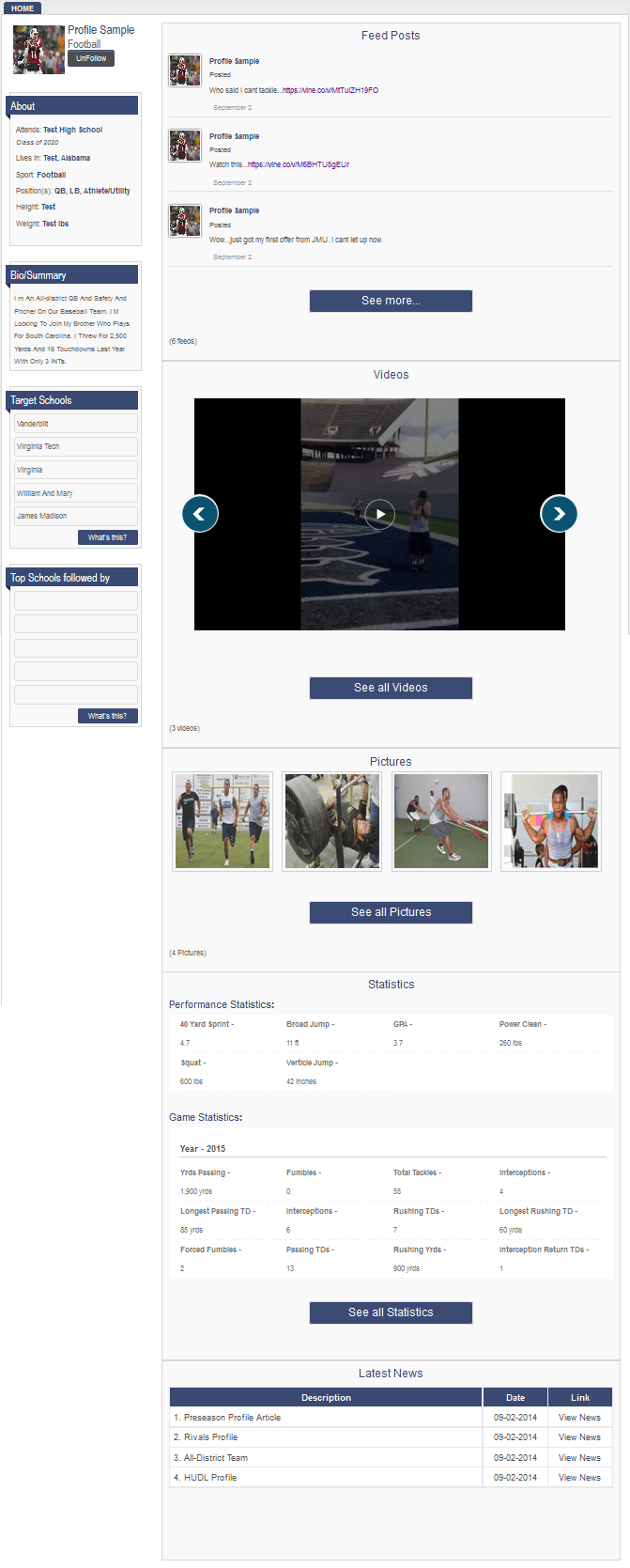Click avatar of the 'Who said I cant tackle' post
Image resolution: width=630 pixels, height=1568 pixels.
(185, 70)
